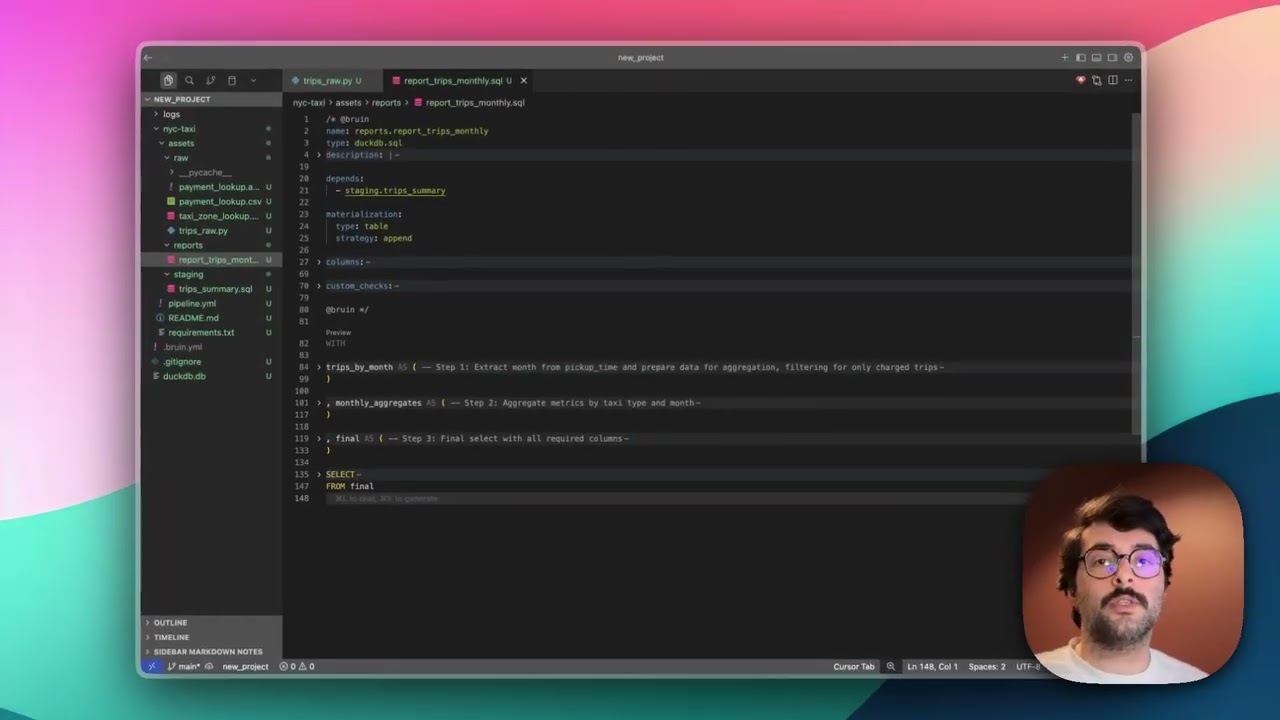Click Cursor Tab in status bar

tap(853, 666)
